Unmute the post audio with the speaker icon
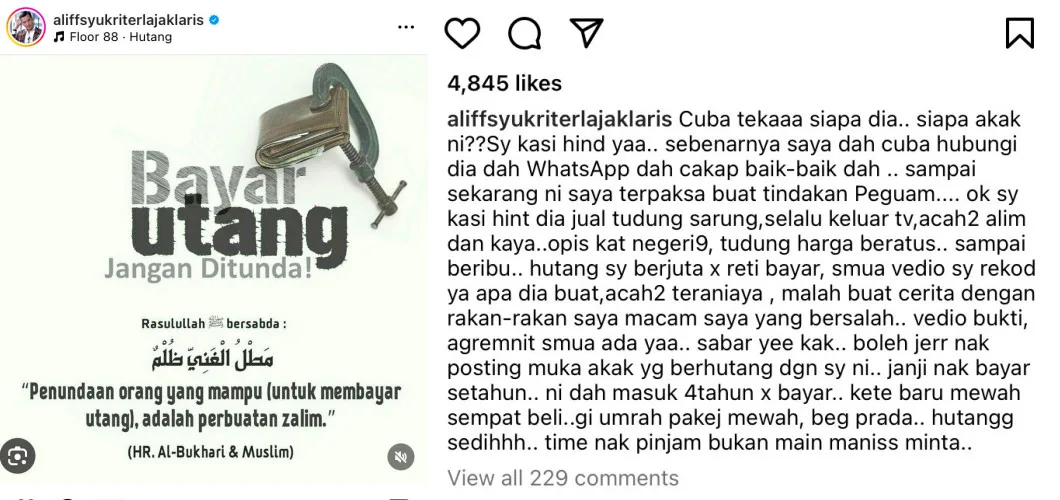Screen dimensions: 1060x500 (x=401, y=457)
